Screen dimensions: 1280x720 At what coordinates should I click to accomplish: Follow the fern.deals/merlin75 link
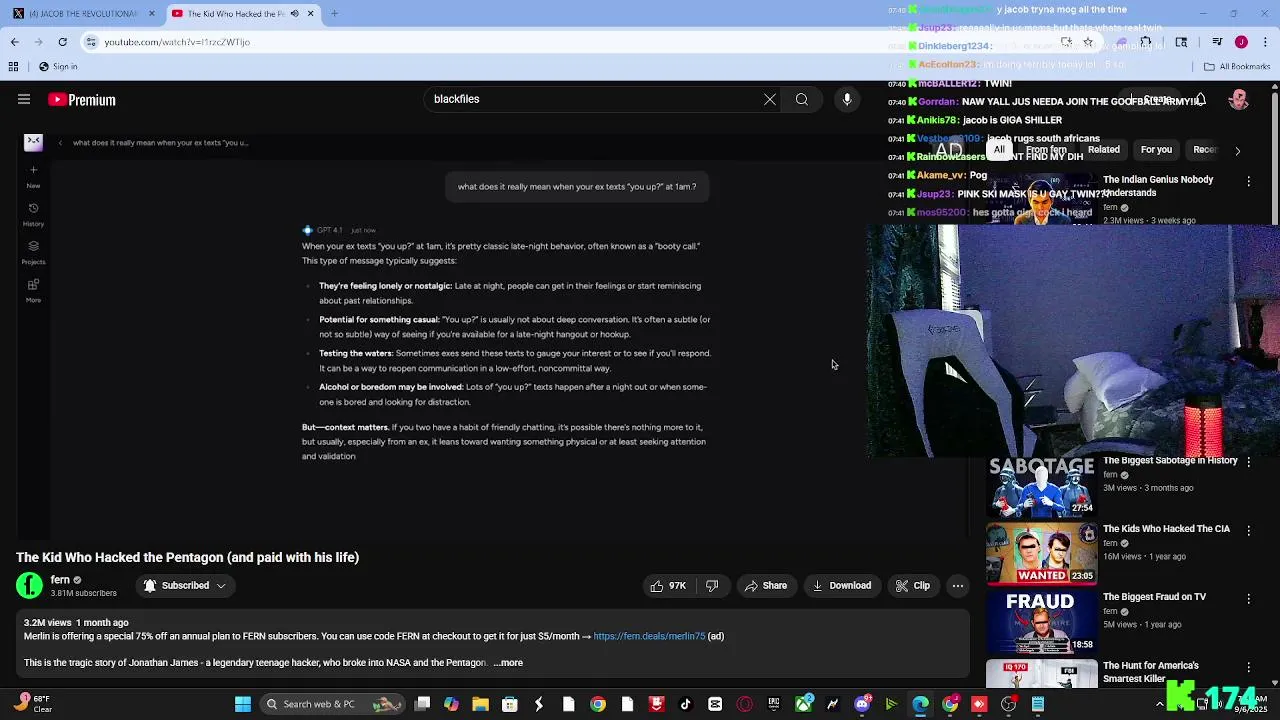[x=649, y=636]
